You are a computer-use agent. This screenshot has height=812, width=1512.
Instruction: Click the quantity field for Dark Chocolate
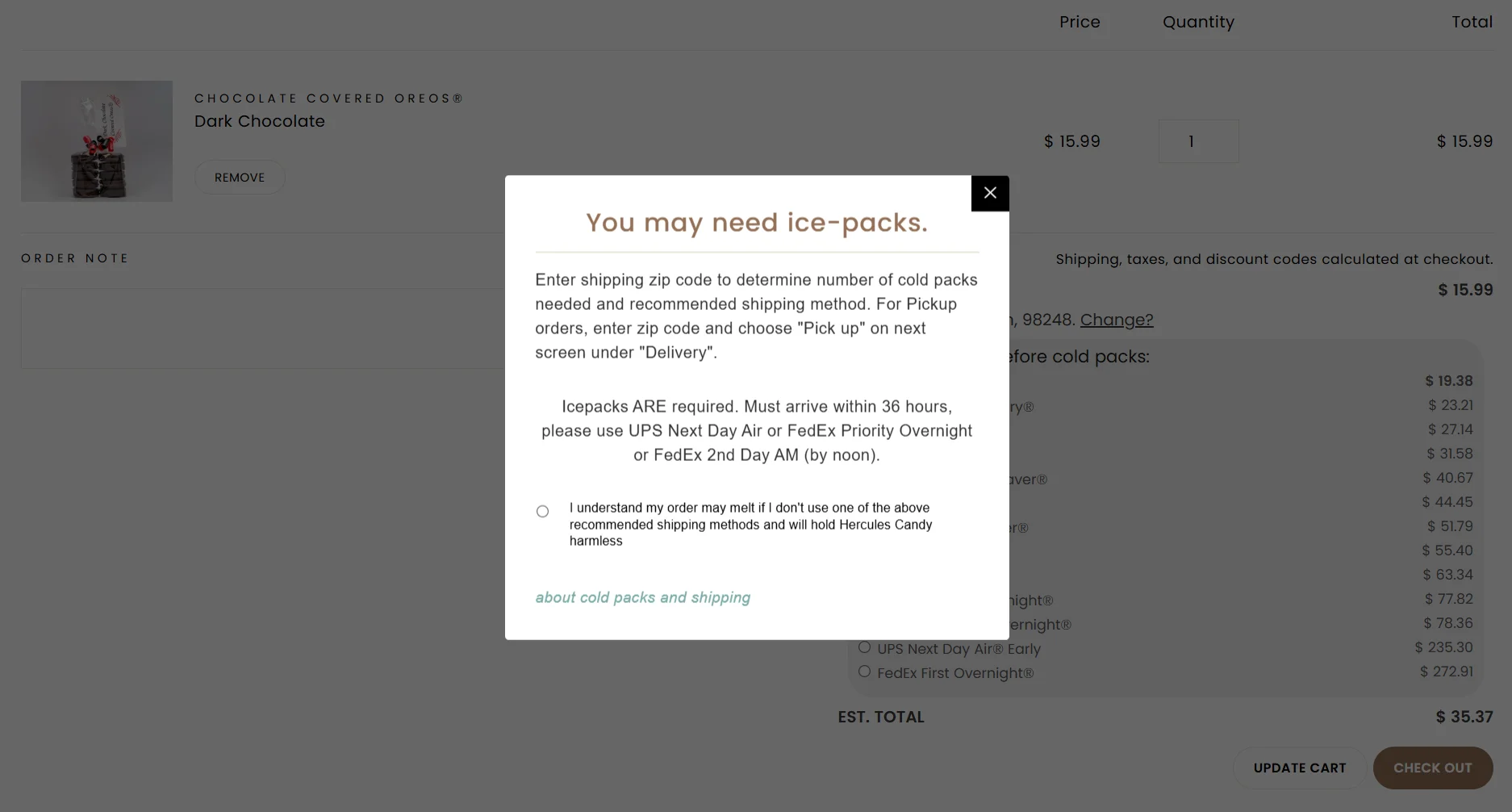1198,141
